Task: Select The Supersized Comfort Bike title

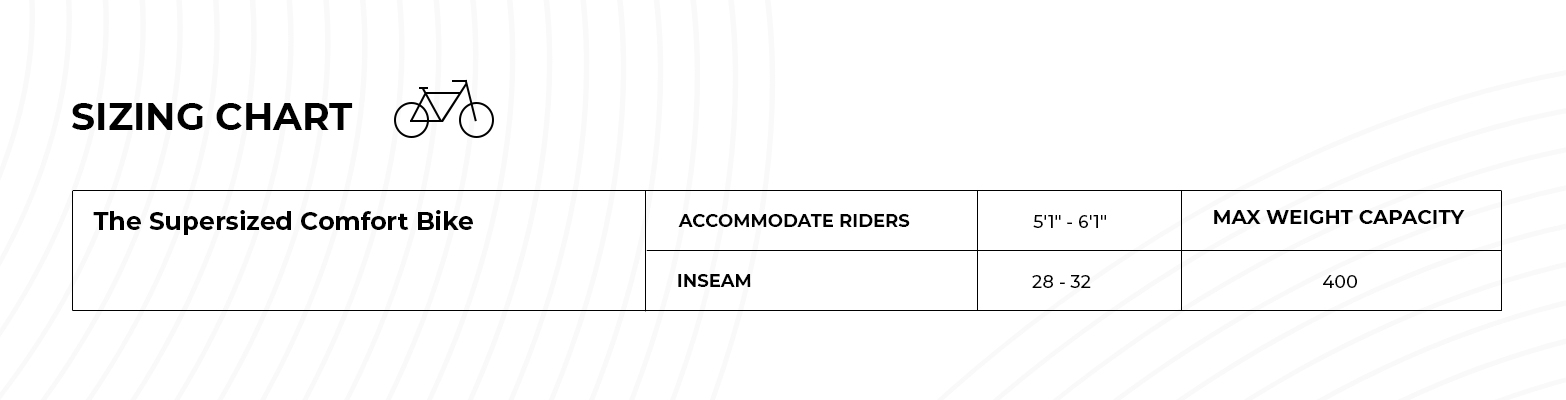Action: [x=283, y=222]
